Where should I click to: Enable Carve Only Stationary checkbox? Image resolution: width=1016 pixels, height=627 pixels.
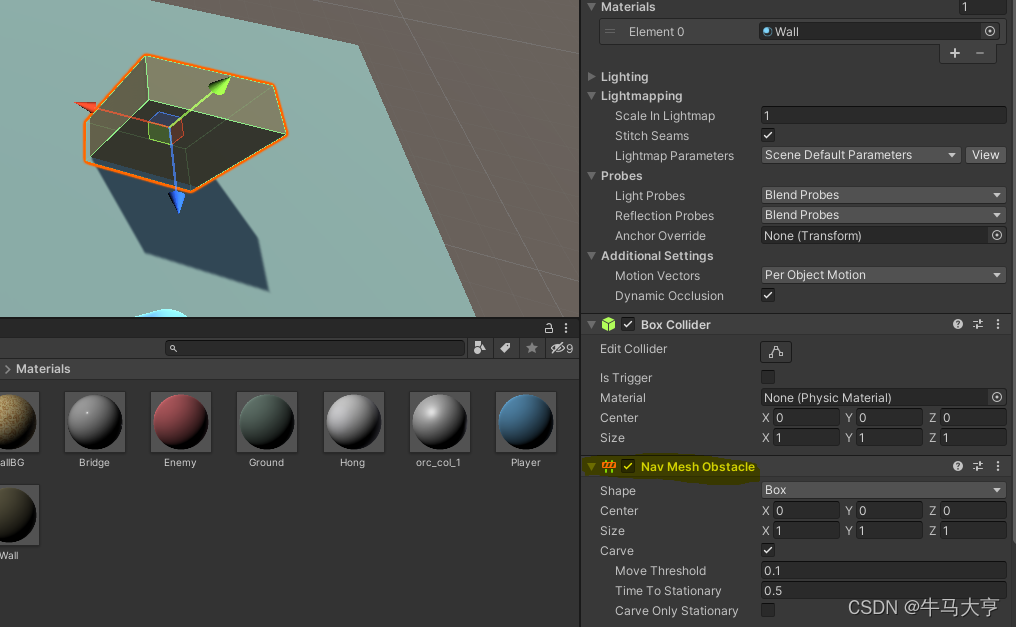(768, 610)
